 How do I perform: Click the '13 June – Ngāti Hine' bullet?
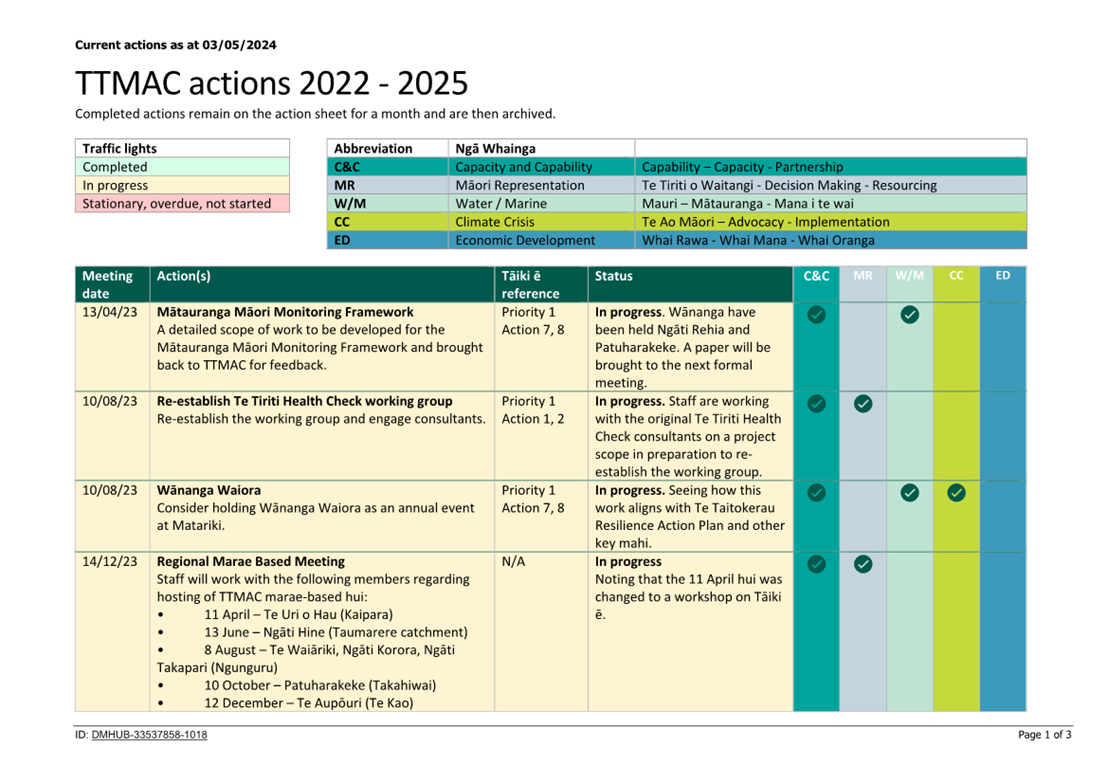click(336, 632)
